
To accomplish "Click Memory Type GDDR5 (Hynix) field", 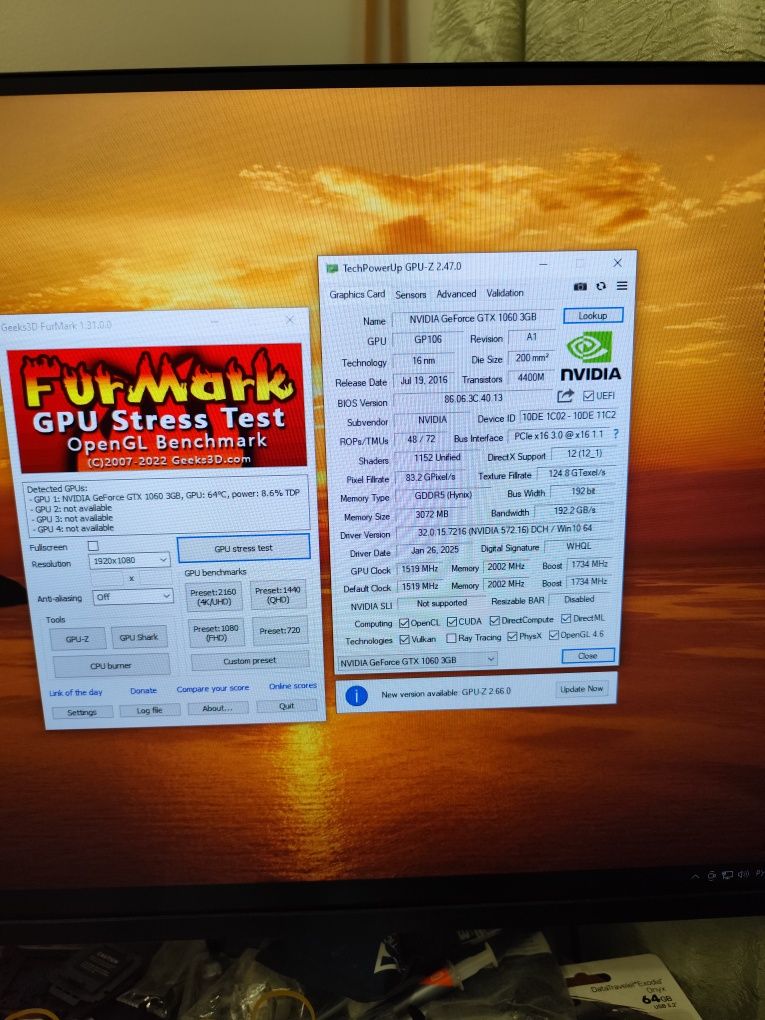I will click(442, 495).
